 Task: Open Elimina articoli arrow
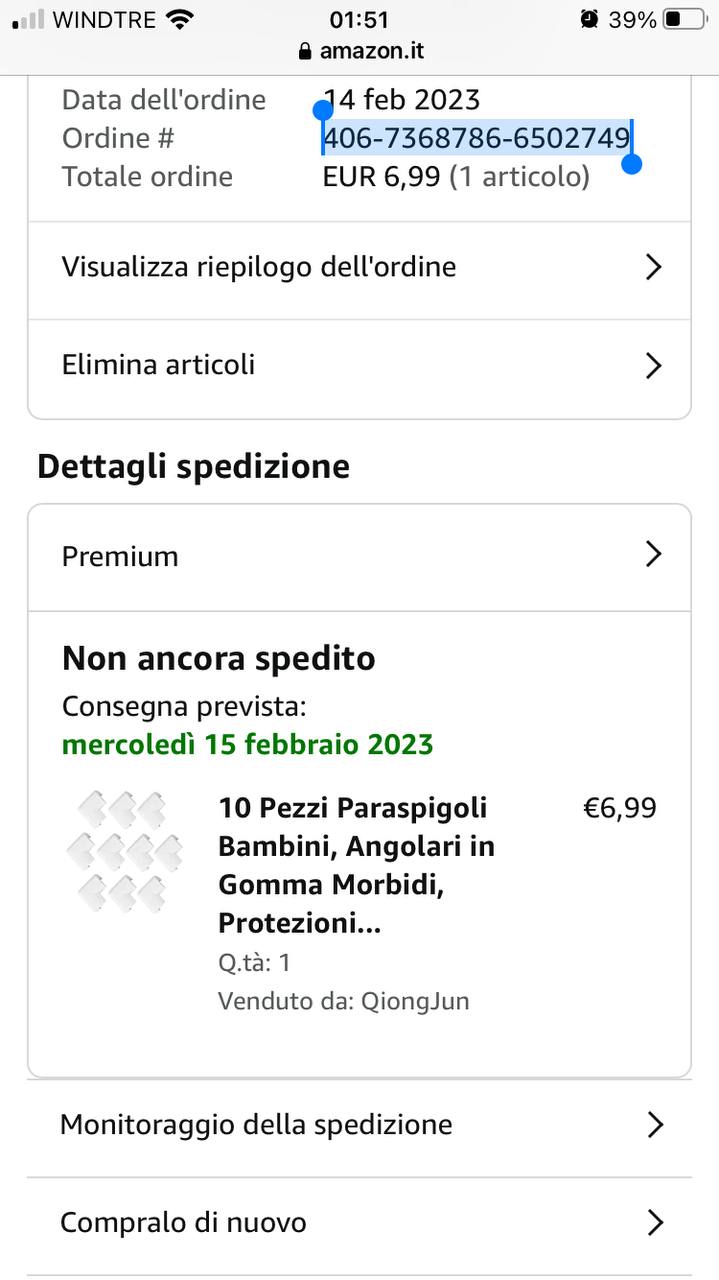click(654, 365)
